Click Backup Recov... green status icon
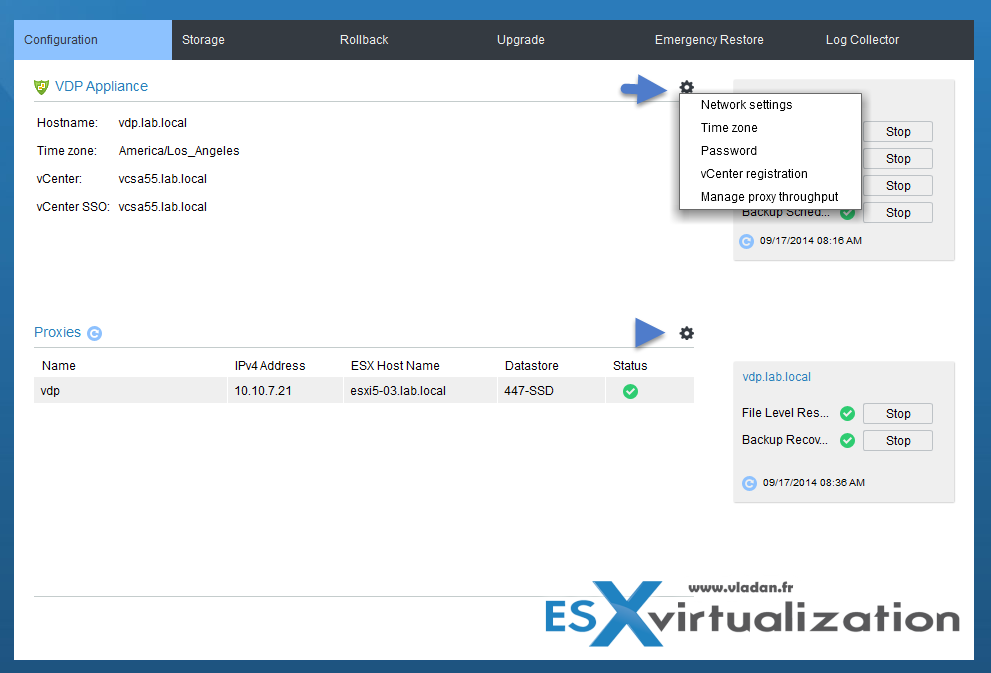The width and height of the screenshot is (991, 673). tap(847, 440)
